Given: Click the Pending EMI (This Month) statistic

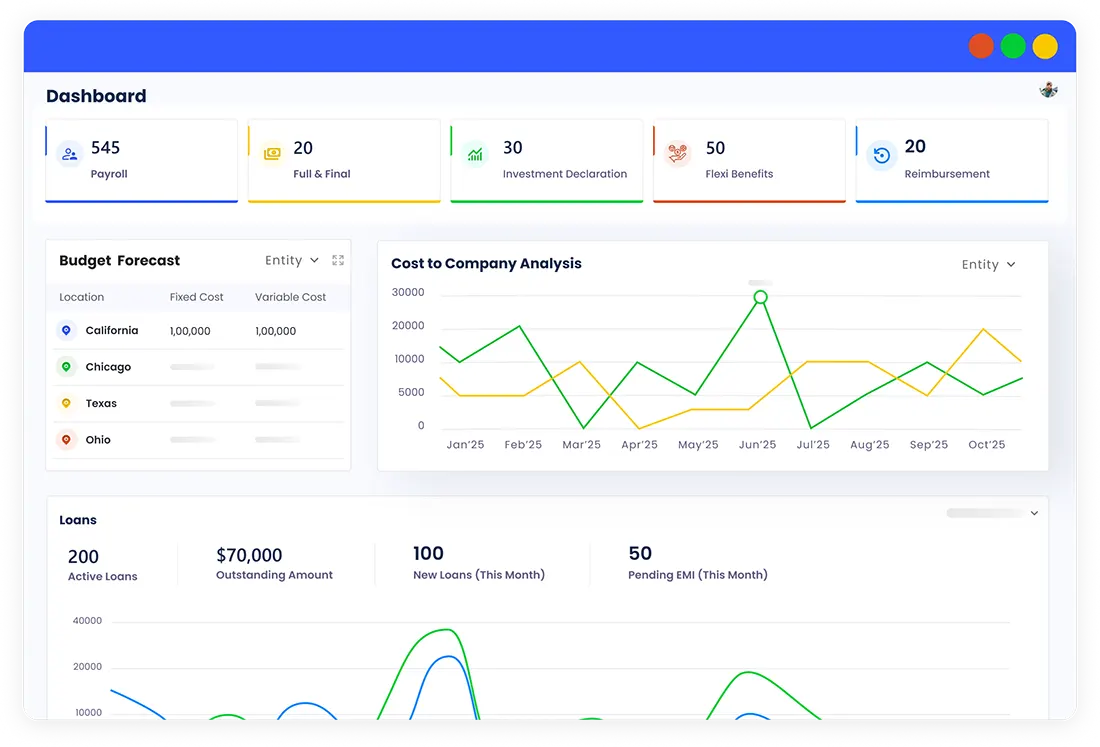Looking at the screenshot, I should pos(697,563).
